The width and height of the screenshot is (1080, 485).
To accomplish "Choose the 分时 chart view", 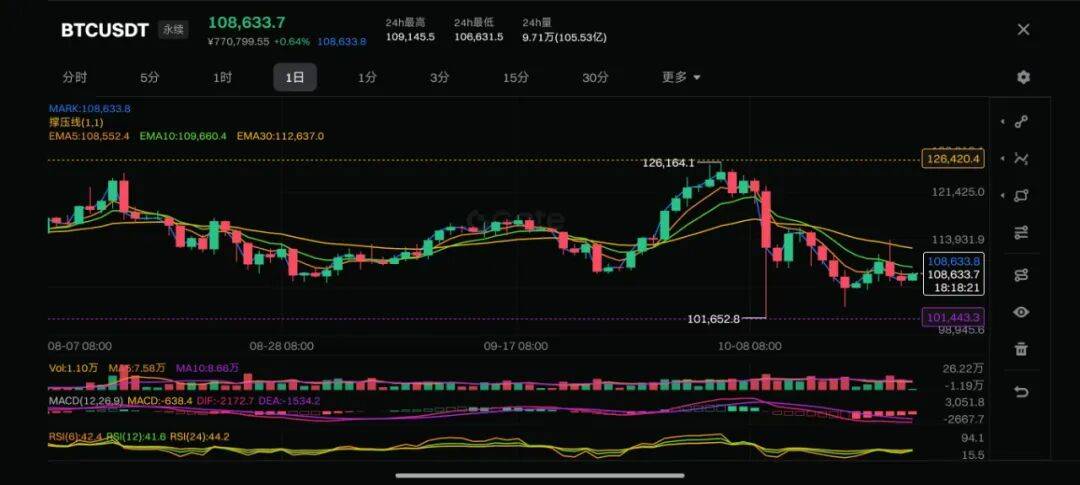I will [x=74, y=77].
